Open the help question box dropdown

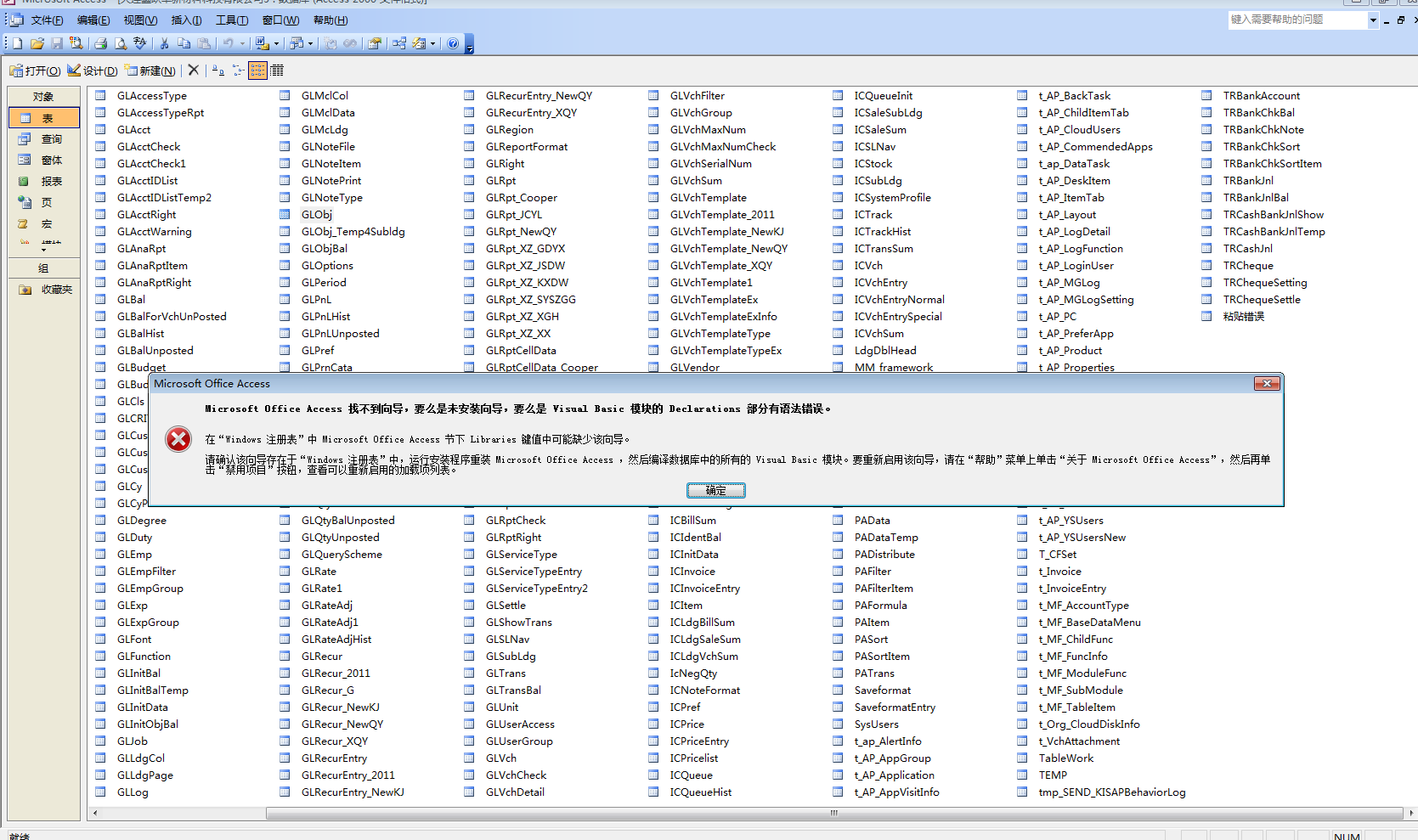[x=1373, y=20]
